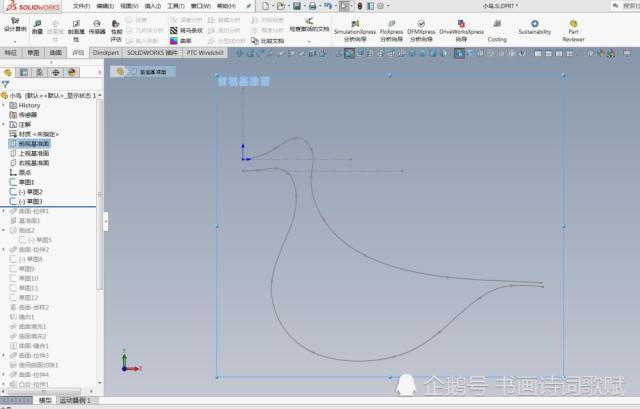
Task: Expand the 曲面-拉伸2 feature node
Action: (x=4, y=249)
